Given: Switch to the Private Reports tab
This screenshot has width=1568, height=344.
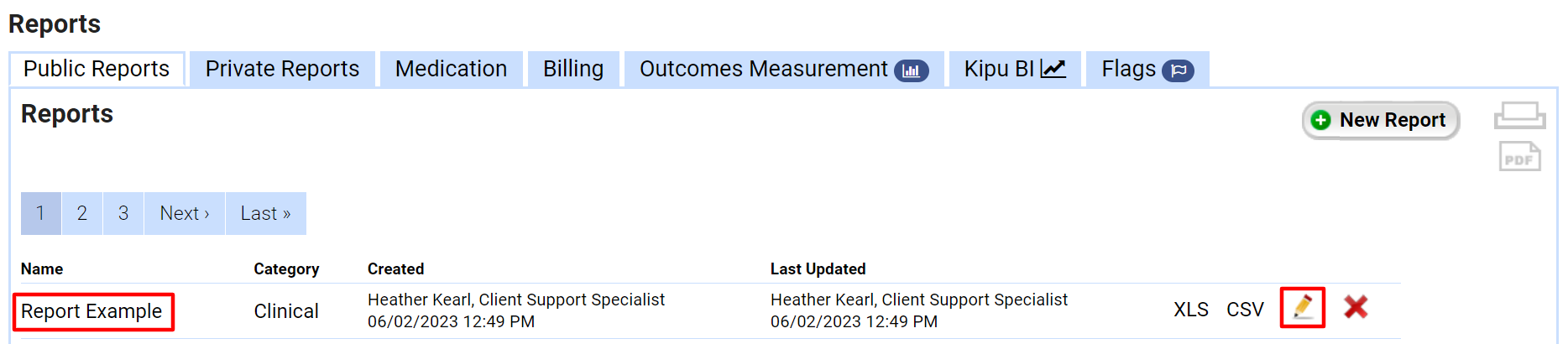Looking at the screenshot, I should coord(282,69).
